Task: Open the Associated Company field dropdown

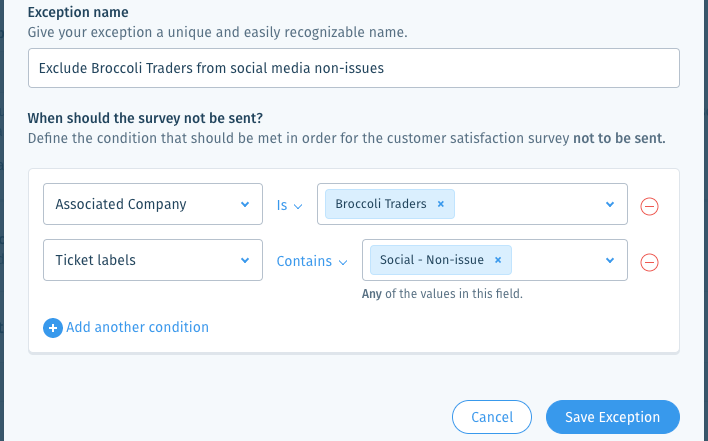Action: pos(153,204)
